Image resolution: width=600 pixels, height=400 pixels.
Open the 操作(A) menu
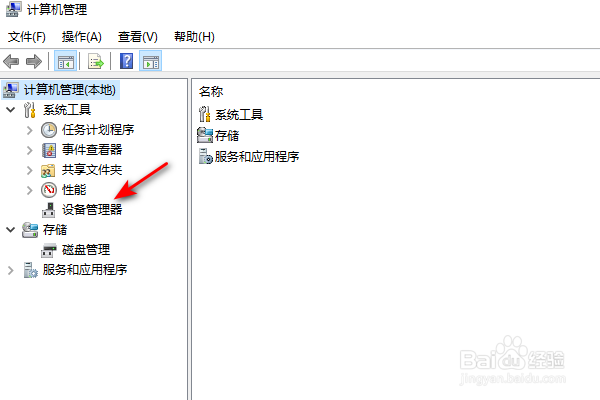point(82,37)
